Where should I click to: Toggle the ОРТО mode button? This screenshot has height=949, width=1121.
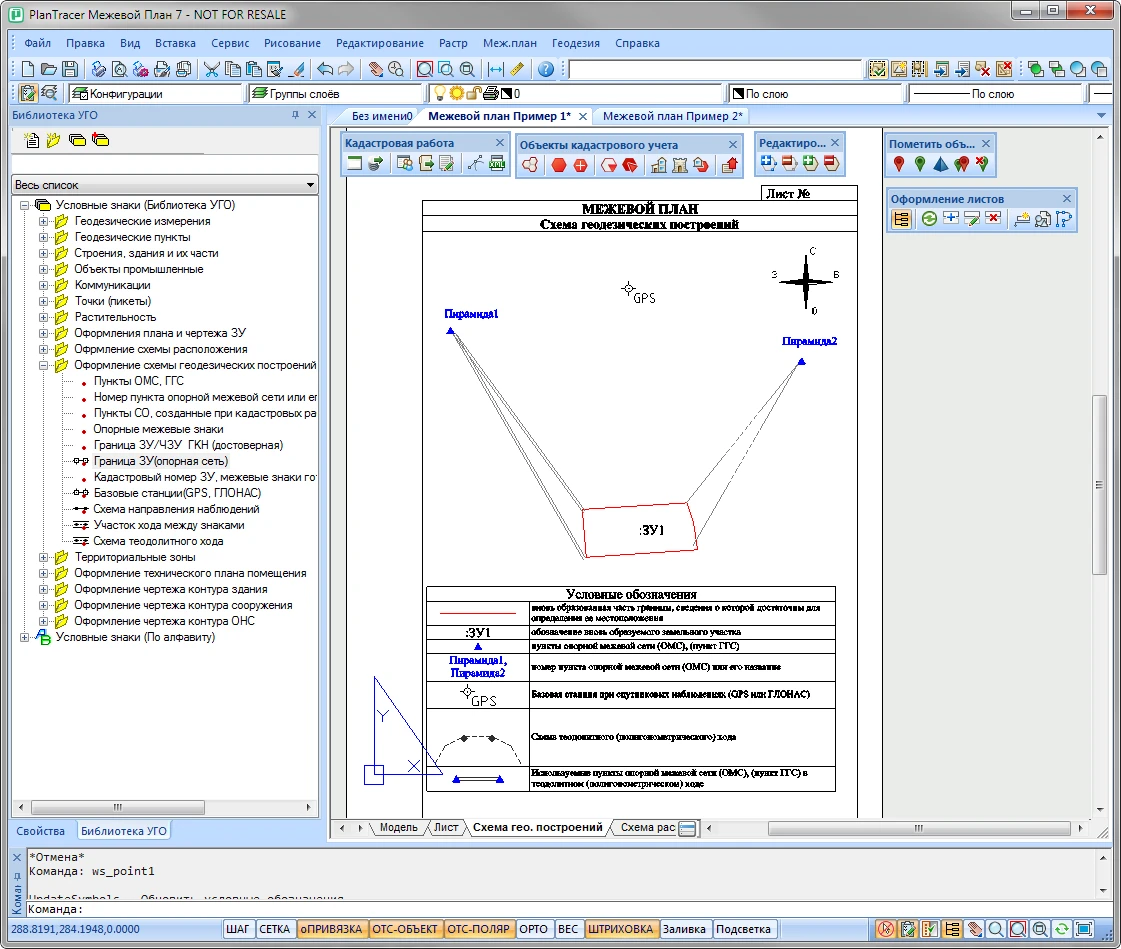[x=534, y=929]
